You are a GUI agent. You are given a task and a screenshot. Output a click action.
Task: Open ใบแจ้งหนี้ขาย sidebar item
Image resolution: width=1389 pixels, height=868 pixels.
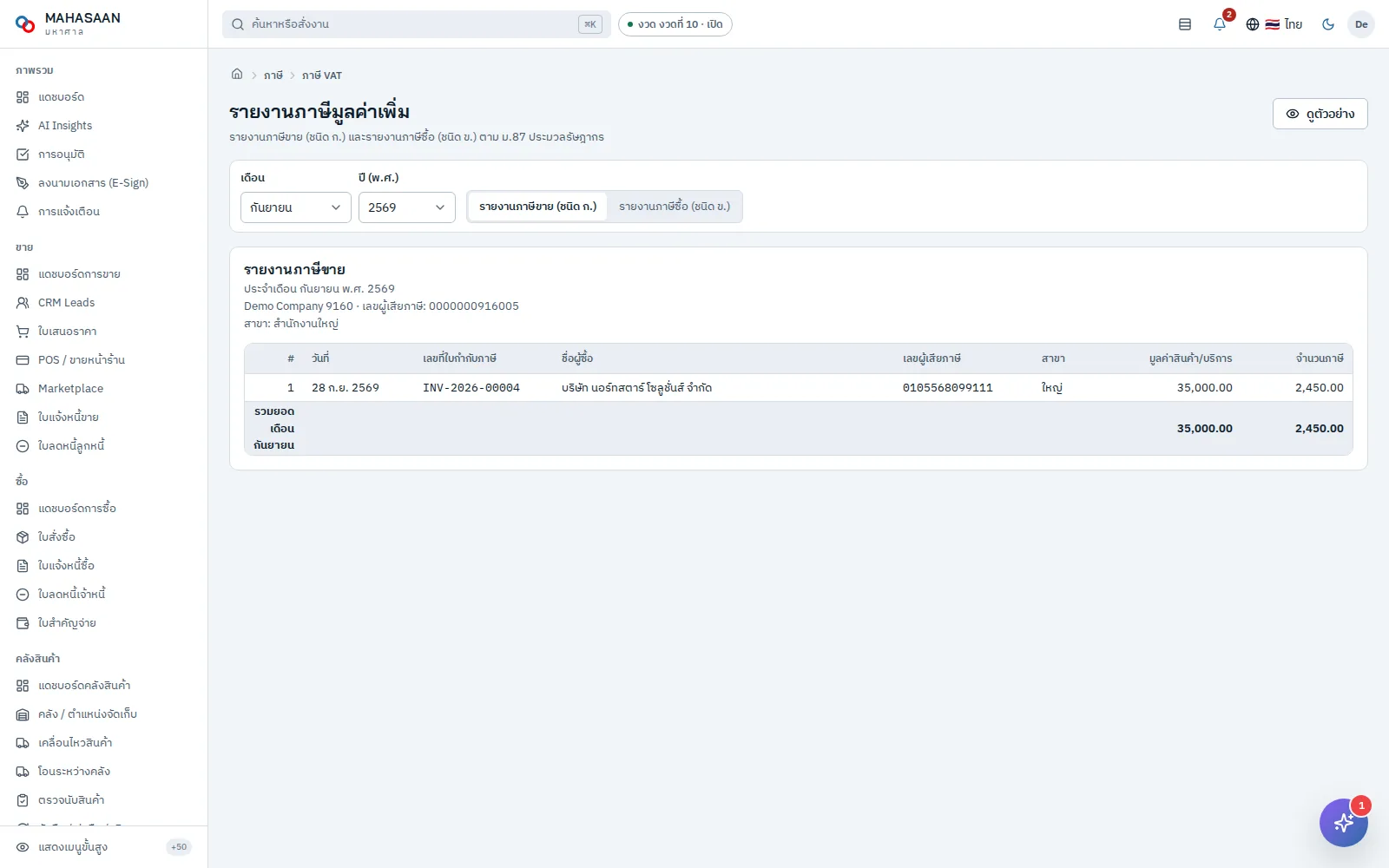point(104,418)
